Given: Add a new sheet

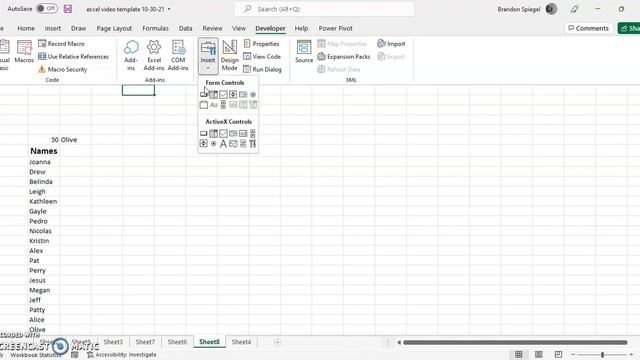Looking at the screenshot, I should [277, 342].
